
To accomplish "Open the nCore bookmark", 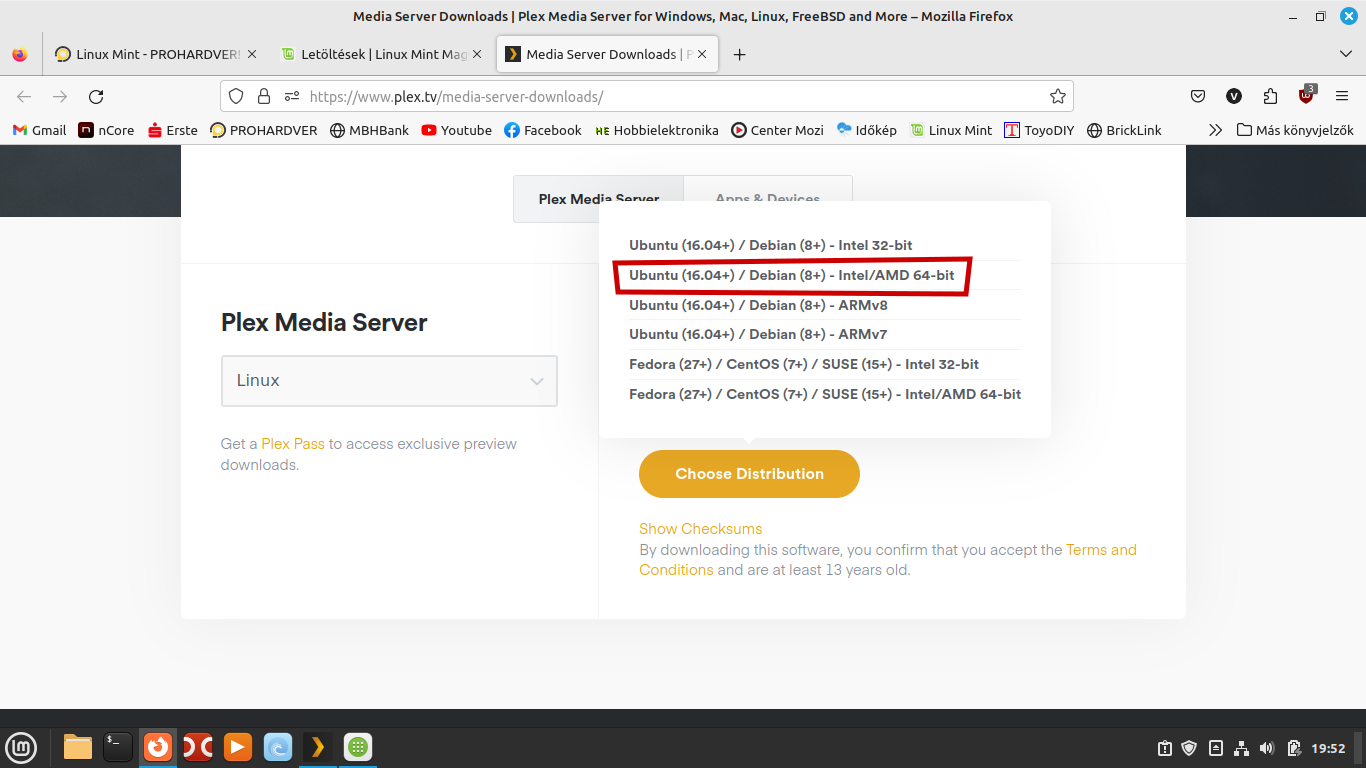I will [x=106, y=130].
